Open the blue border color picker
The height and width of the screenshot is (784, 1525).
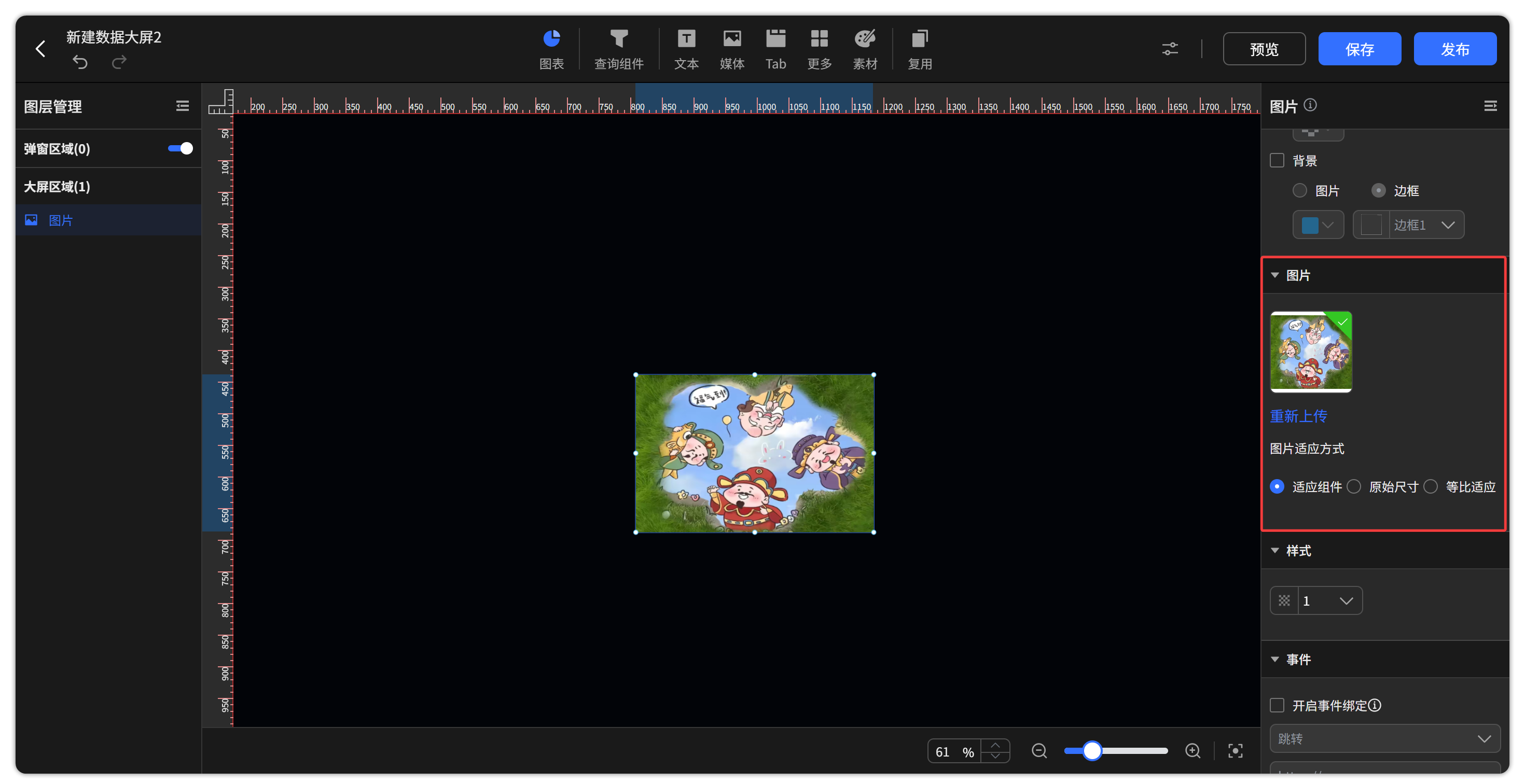[x=1318, y=225]
